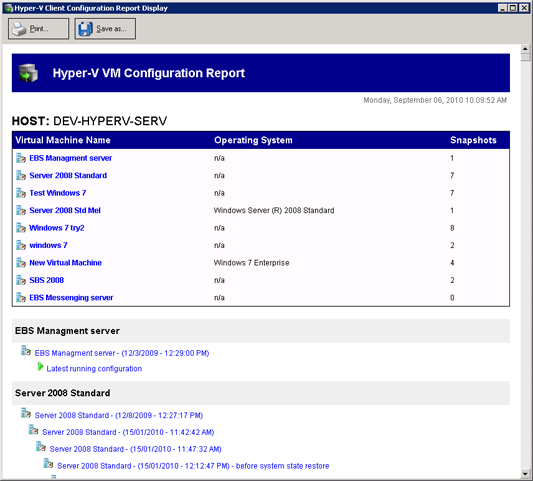Click VM icon beside Server 2008 Std Mel

point(21,210)
